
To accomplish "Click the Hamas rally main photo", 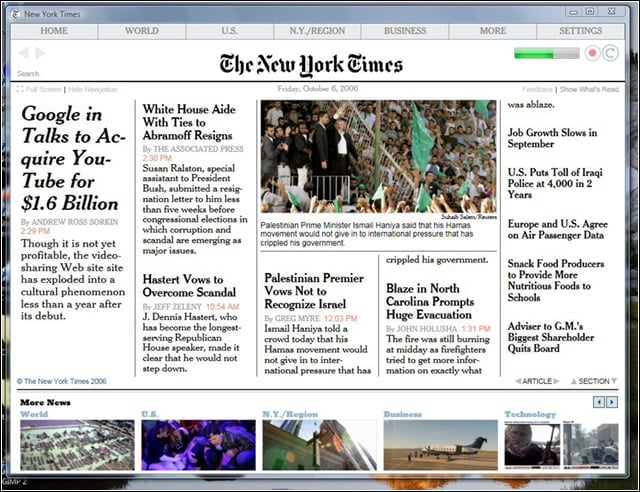I will (x=378, y=156).
